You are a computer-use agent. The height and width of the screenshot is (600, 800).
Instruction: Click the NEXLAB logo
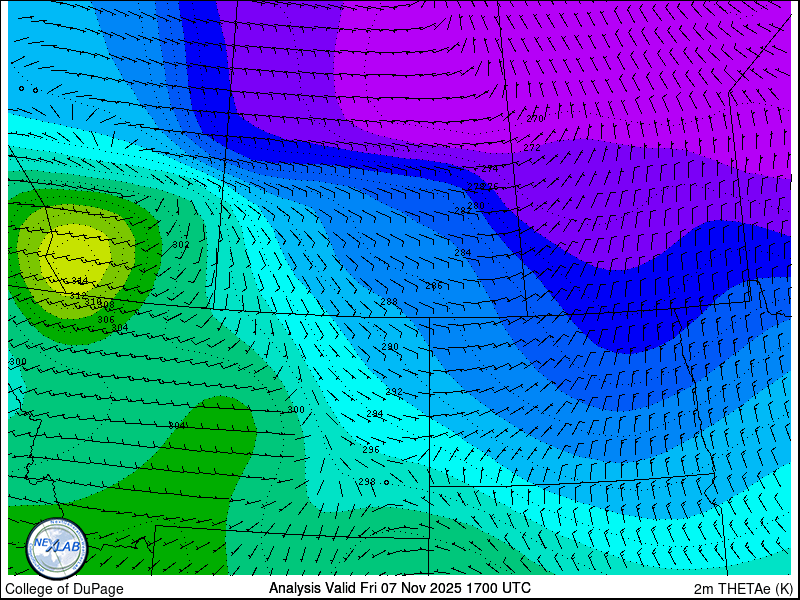pyautogui.click(x=57, y=548)
